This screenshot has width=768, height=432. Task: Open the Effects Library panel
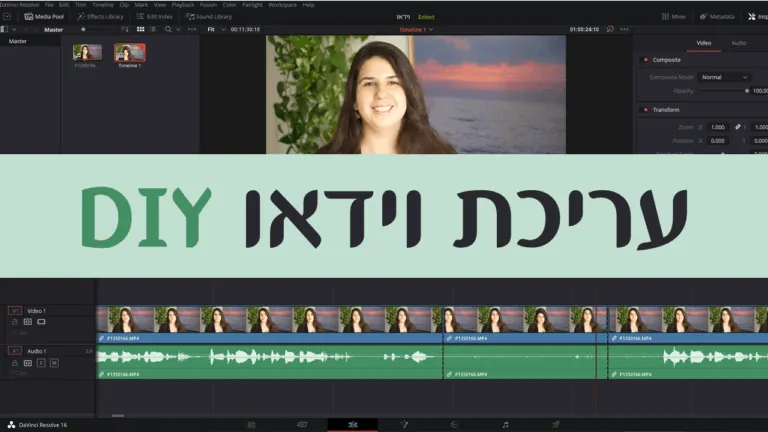(x=100, y=17)
